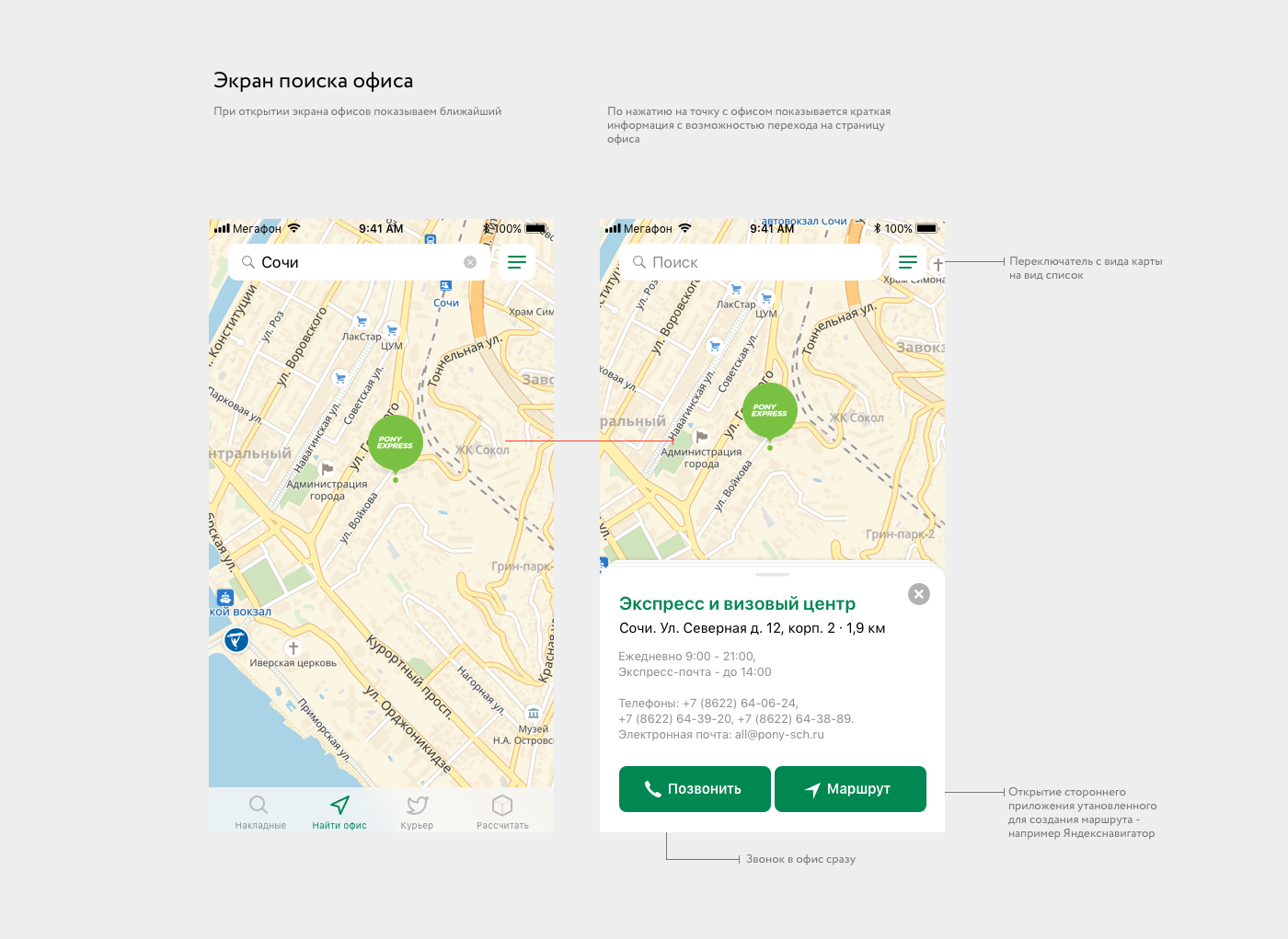Image resolution: width=1288 pixels, height=939 pixels.
Task: Tap shopping cart icon near ул. Воровского, left map
Action: click(x=340, y=378)
